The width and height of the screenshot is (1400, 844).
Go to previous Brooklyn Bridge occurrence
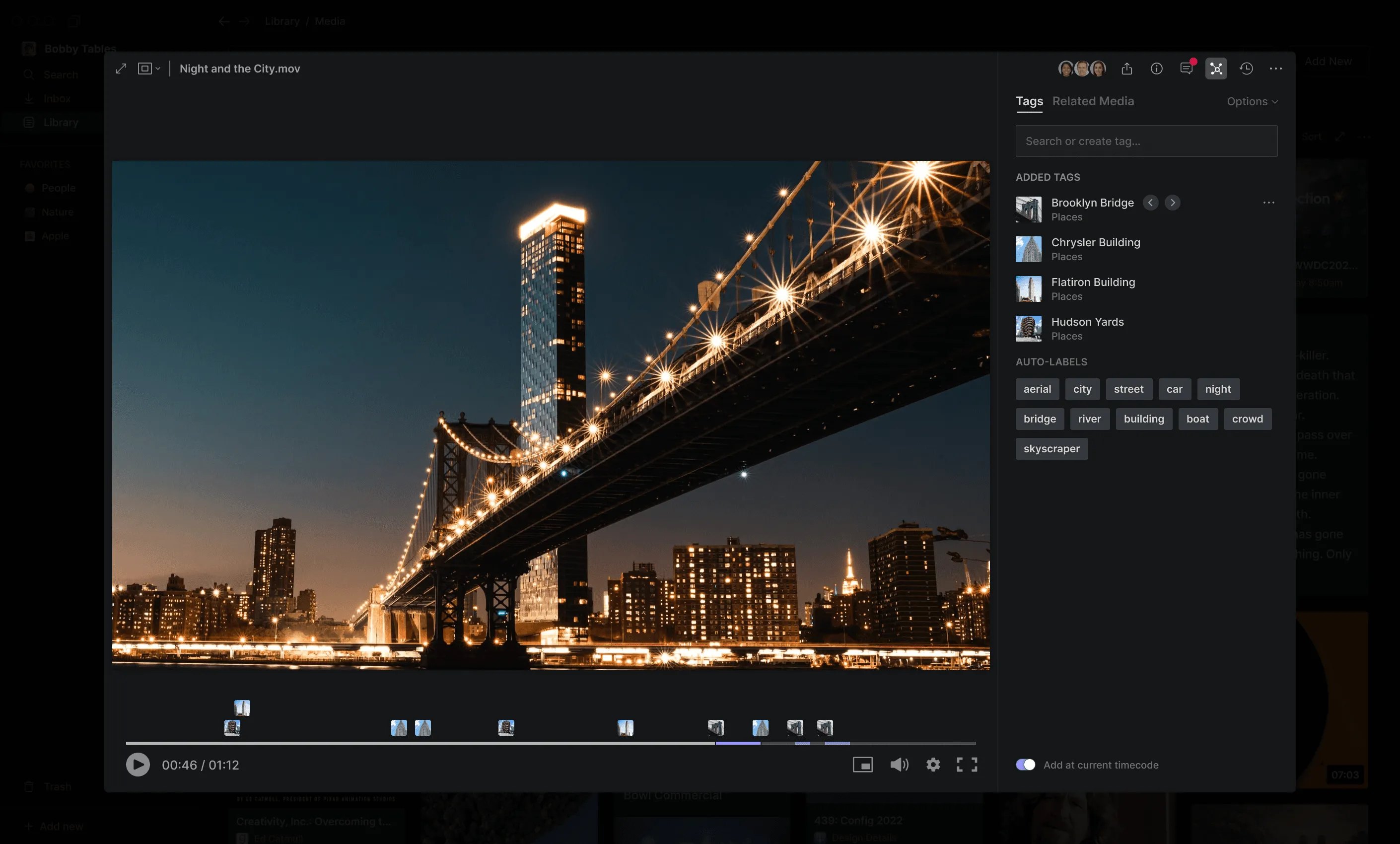[1150, 203]
